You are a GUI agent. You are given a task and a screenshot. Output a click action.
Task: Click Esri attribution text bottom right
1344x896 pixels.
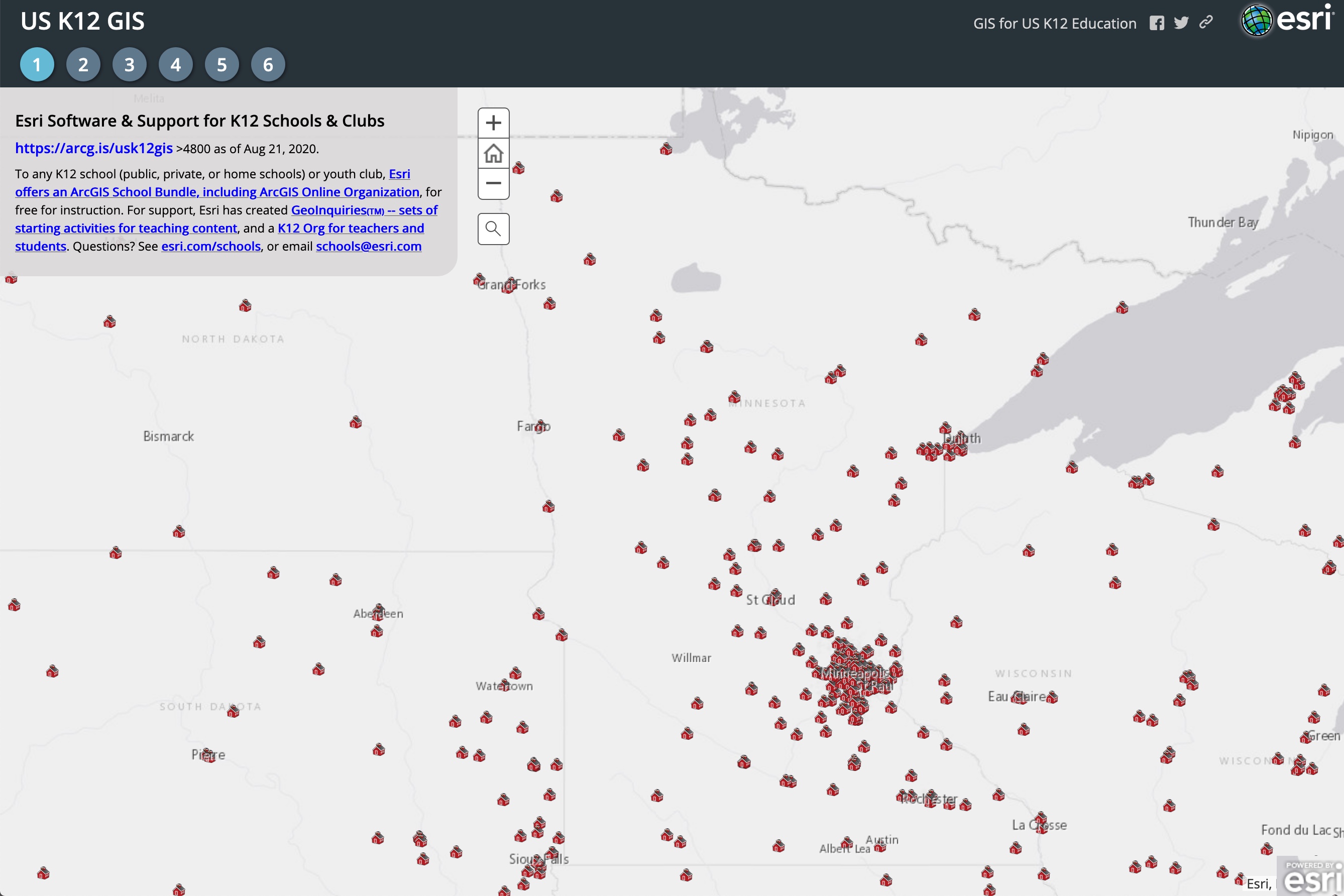click(x=1259, y=884)
